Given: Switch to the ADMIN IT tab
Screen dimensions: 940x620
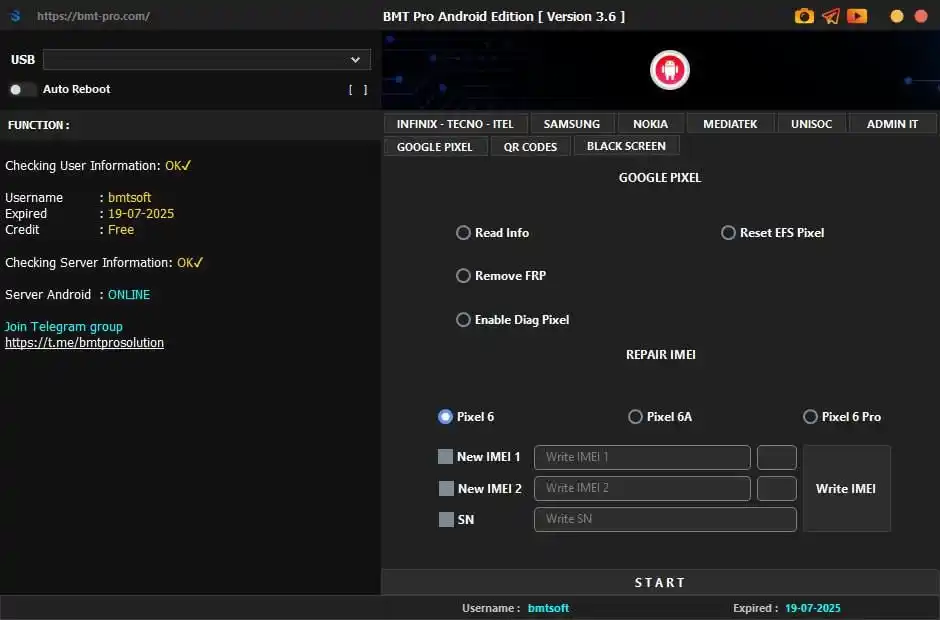Looking at the screenshot, I should pos(892,124).
